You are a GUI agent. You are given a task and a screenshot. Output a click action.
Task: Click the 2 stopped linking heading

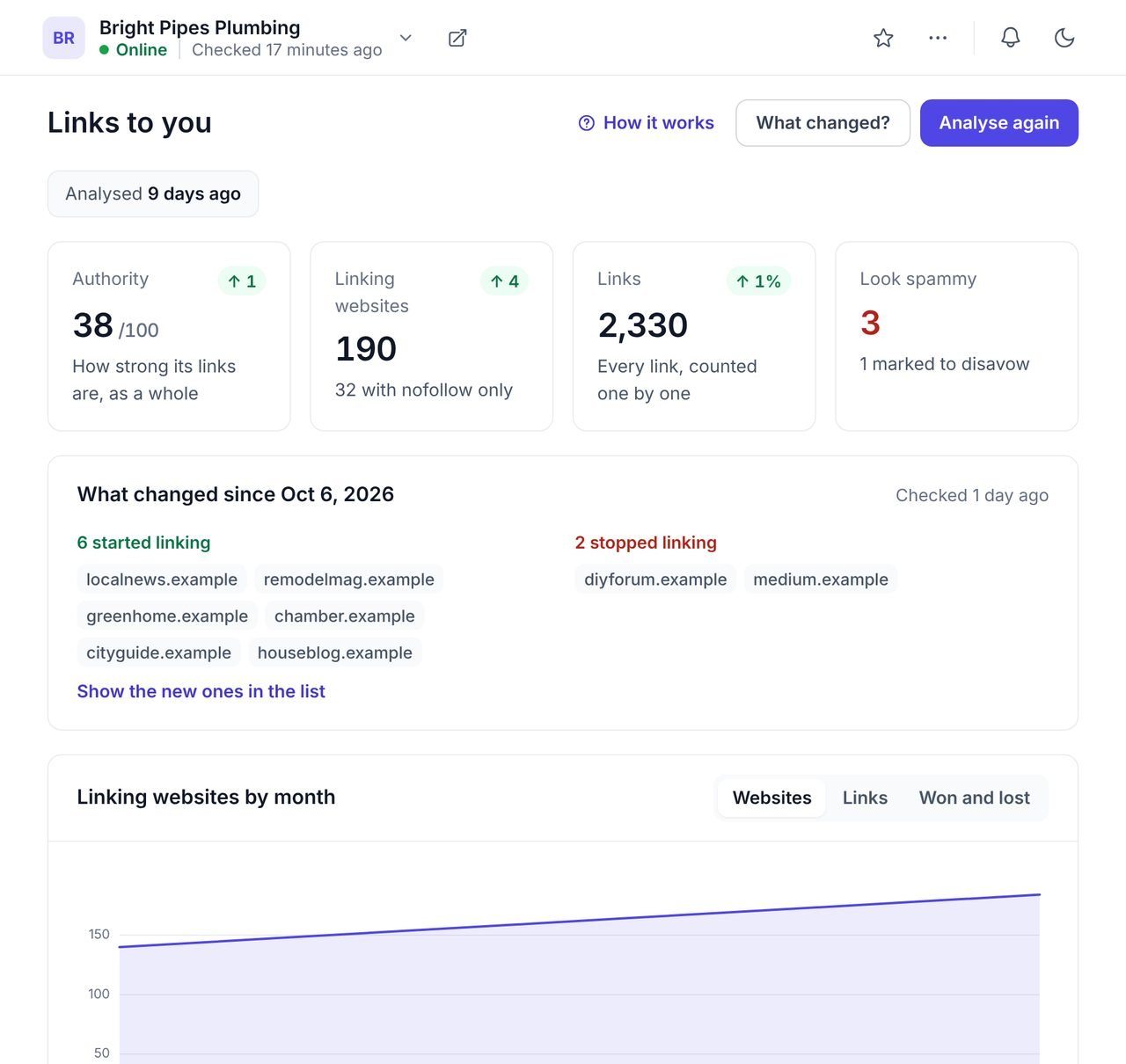646,543
